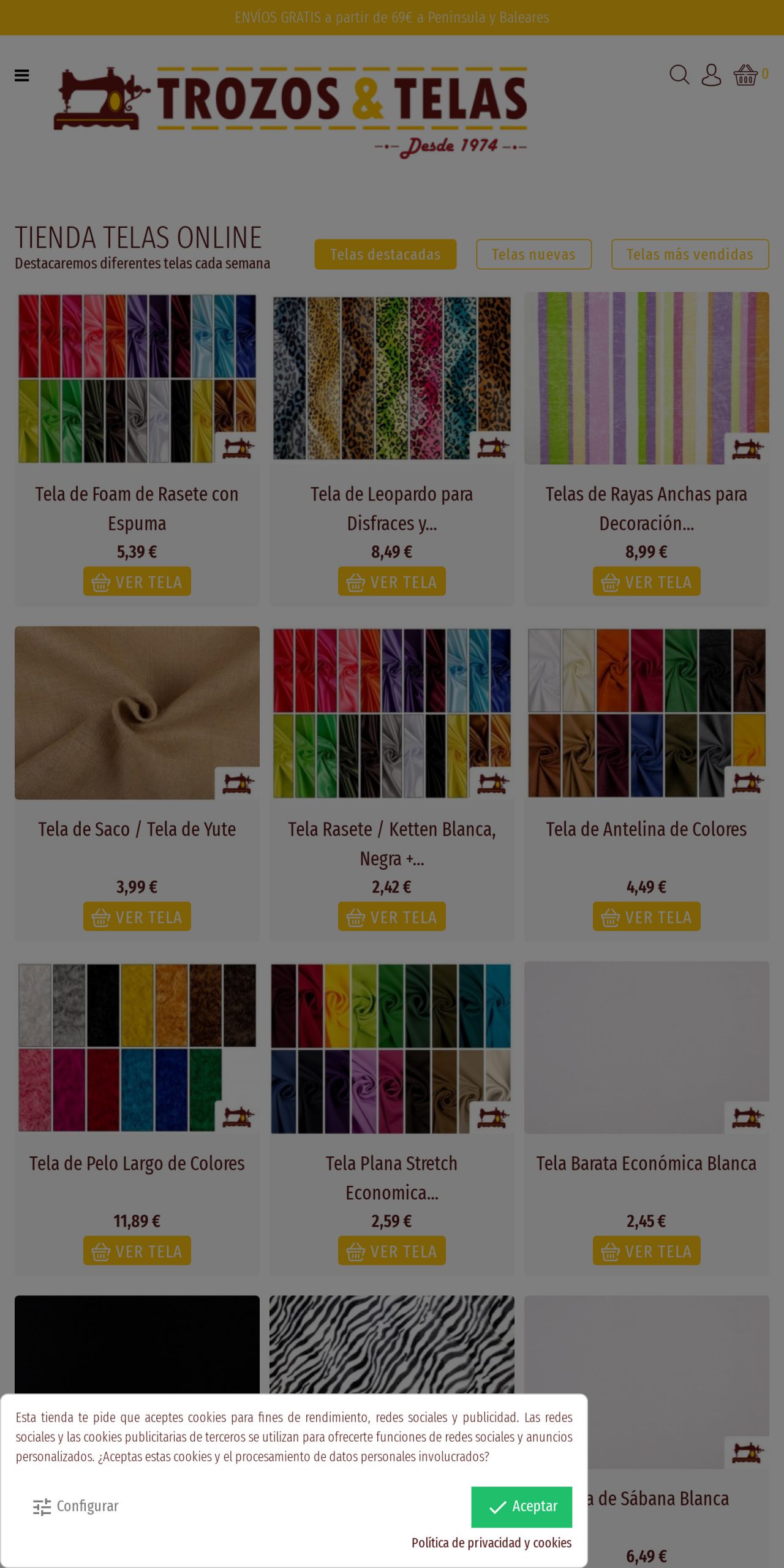Screen dimensions: 784x1568
Task: Open Política de privacidad y cookies link
Action: tap(491, 1543)
